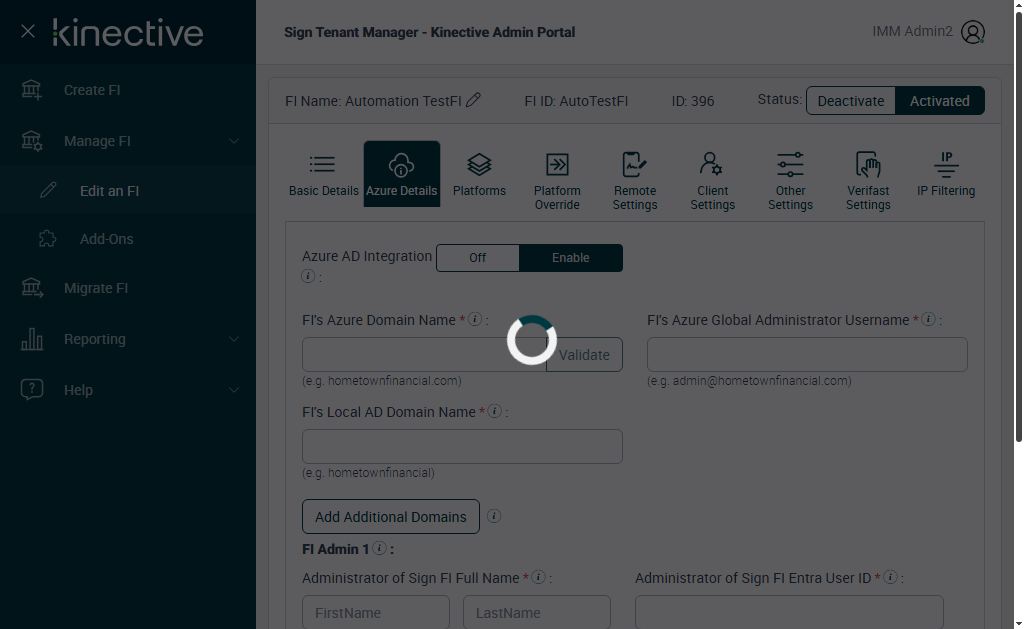1024x629 pixels.
Task: Click the Edit an FI pencil icon
Action: [x=48, y=190]
